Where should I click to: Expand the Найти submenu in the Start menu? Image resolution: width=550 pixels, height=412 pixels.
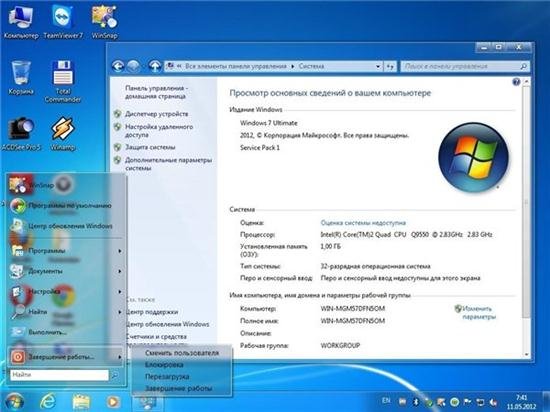65,312
